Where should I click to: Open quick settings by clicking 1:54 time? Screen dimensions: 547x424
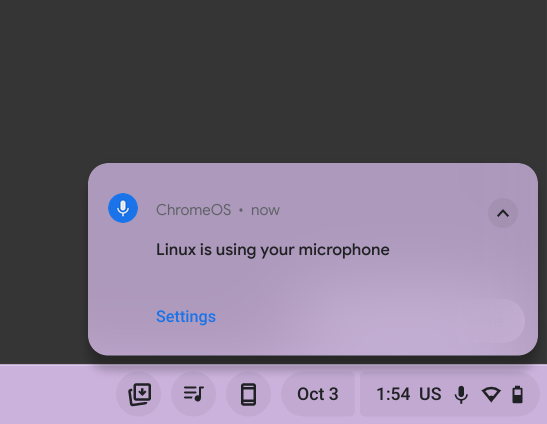393,394
